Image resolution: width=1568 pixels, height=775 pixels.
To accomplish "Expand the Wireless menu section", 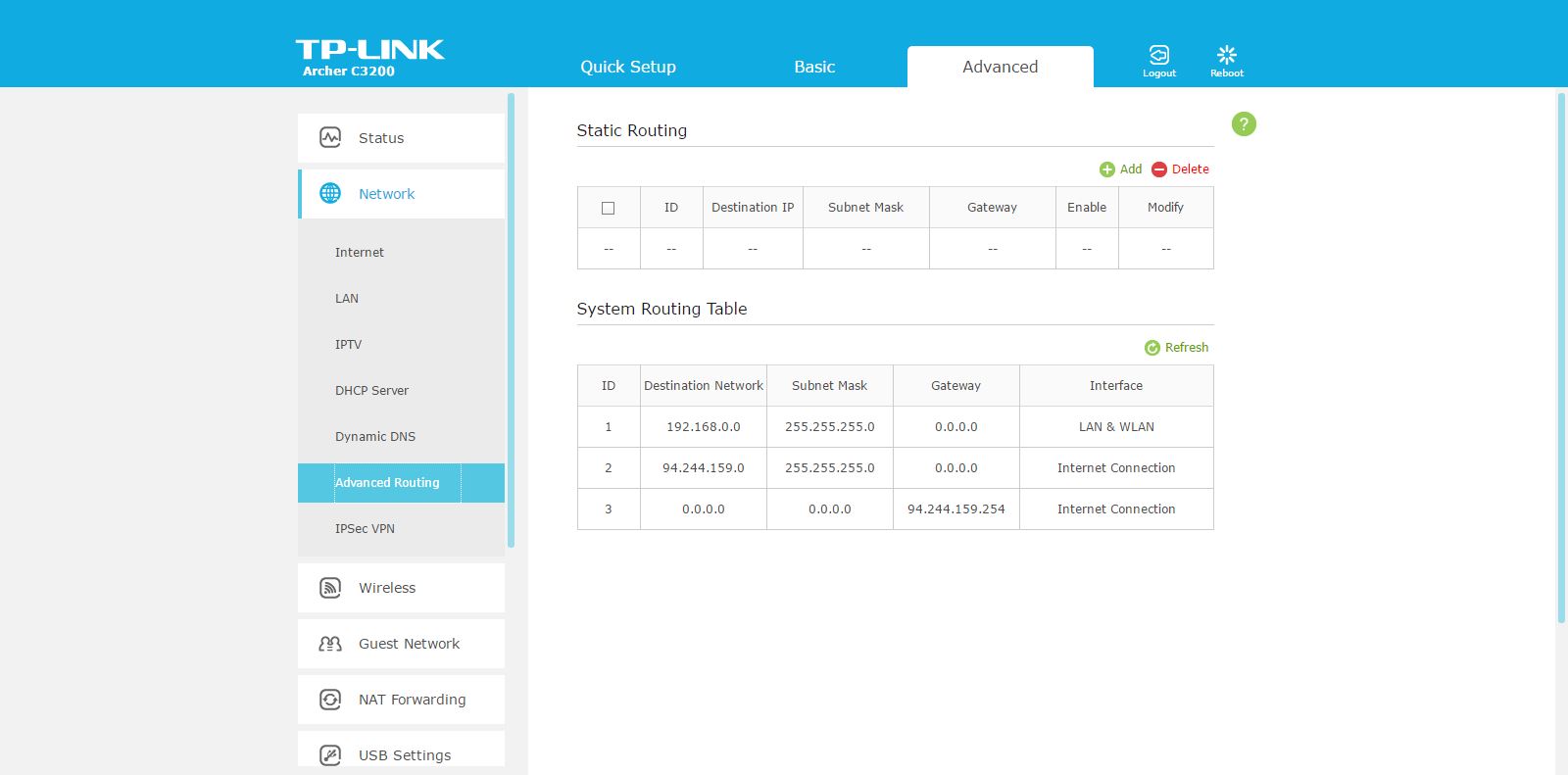I will [x=401, y=588].
